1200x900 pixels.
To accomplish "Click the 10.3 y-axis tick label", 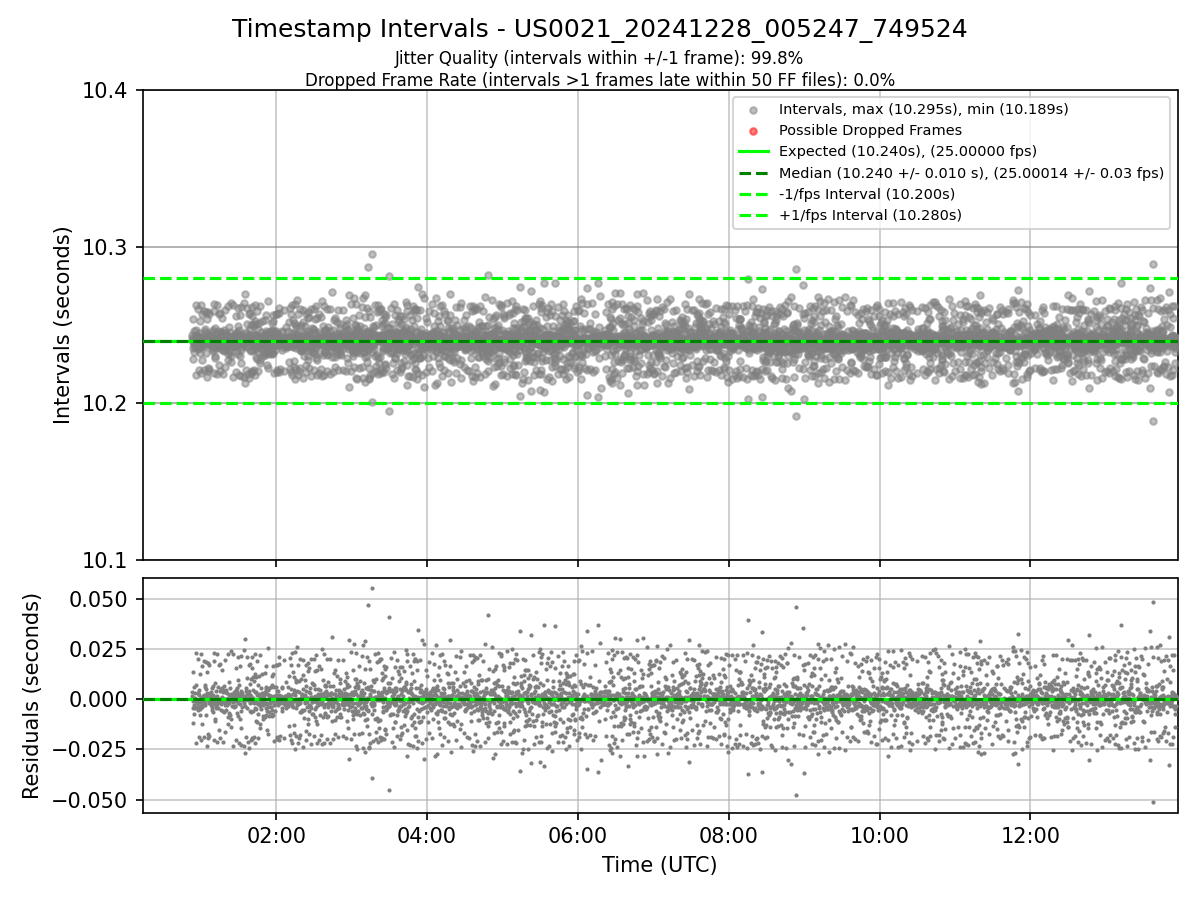I will tap(107, 247).
